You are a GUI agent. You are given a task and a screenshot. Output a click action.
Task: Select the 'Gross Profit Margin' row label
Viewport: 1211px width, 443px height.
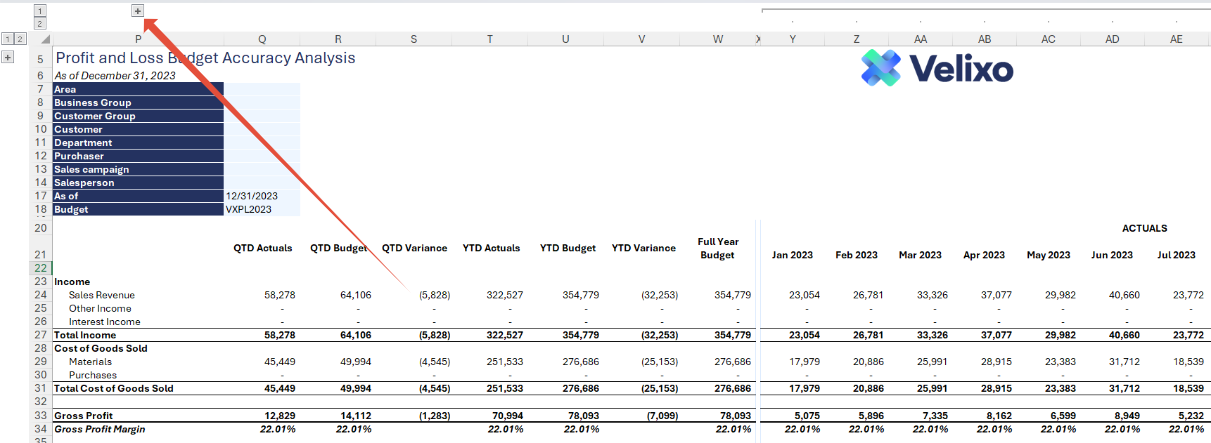pyautogui.click(x=100, y=429)
